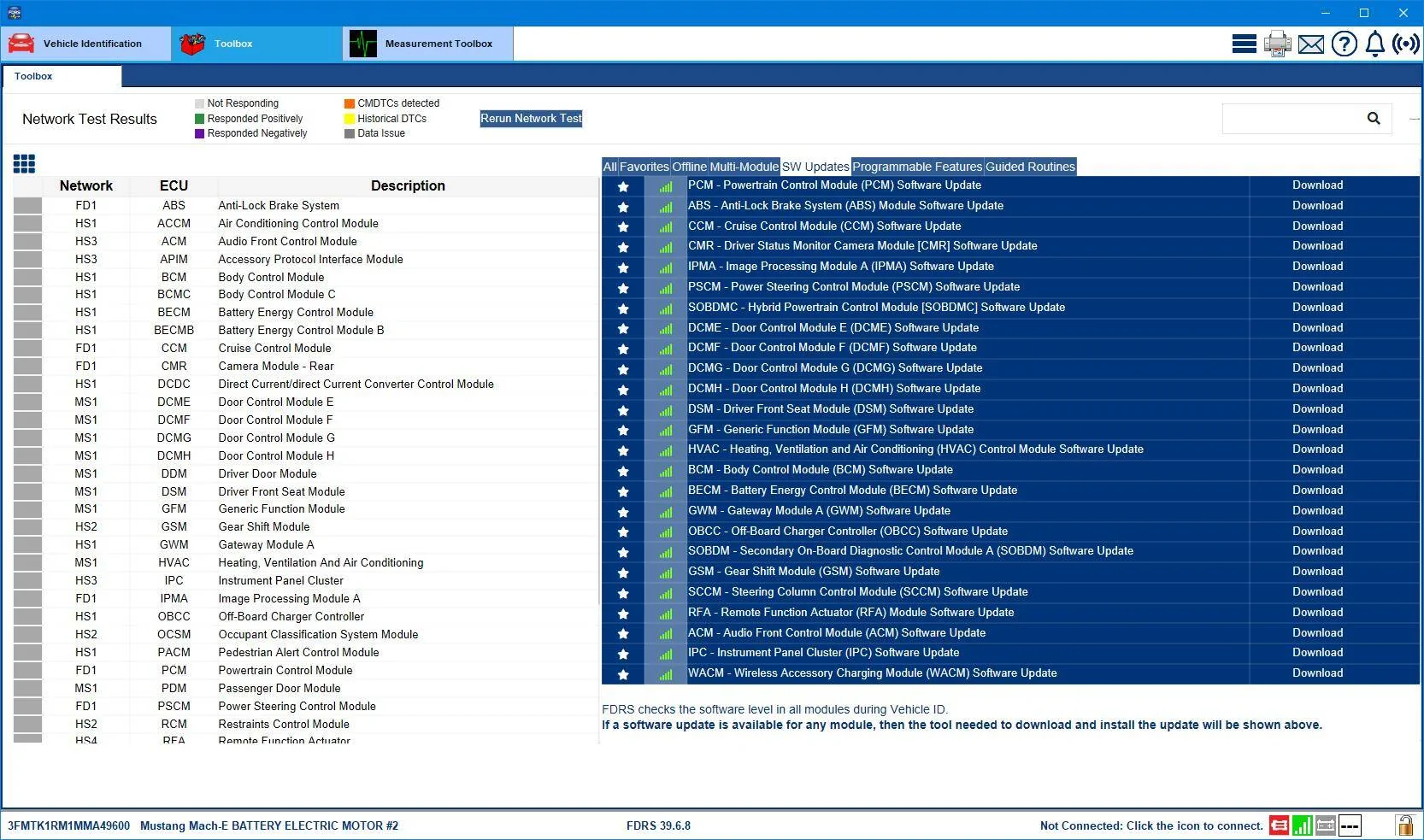This screenshot has width=1424, height=840.
Task: Click the ECU column header
Action: coord(174,185)
